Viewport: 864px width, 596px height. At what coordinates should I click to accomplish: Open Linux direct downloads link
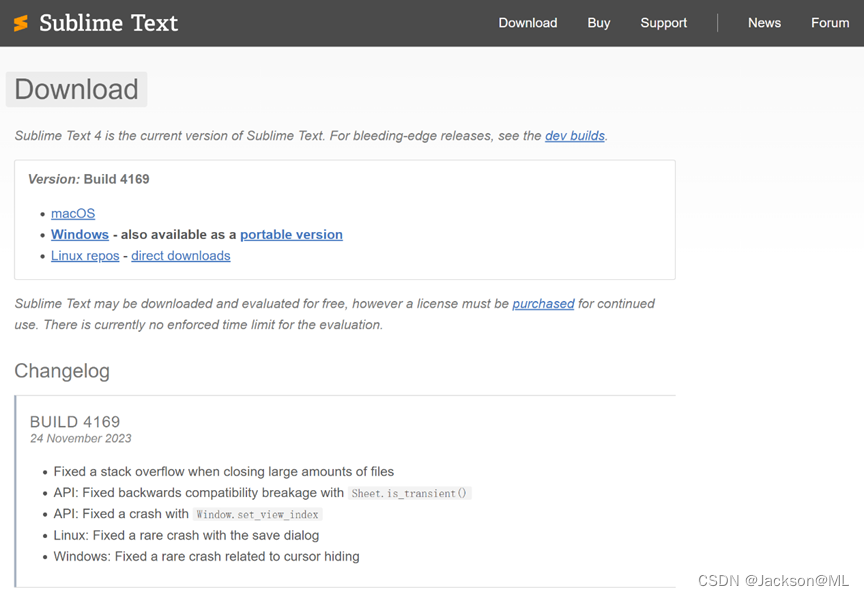181,256
